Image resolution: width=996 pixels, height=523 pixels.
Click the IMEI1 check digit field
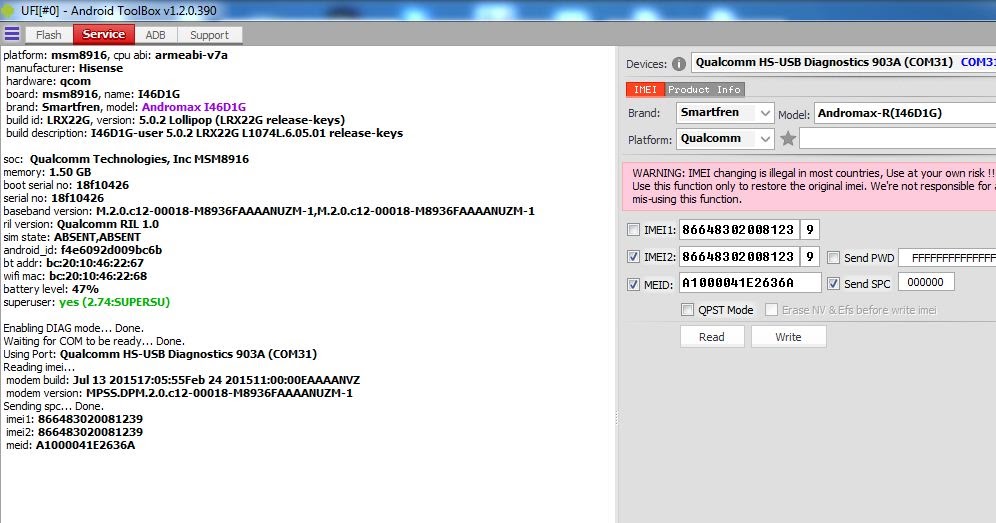tap(810, 229)
